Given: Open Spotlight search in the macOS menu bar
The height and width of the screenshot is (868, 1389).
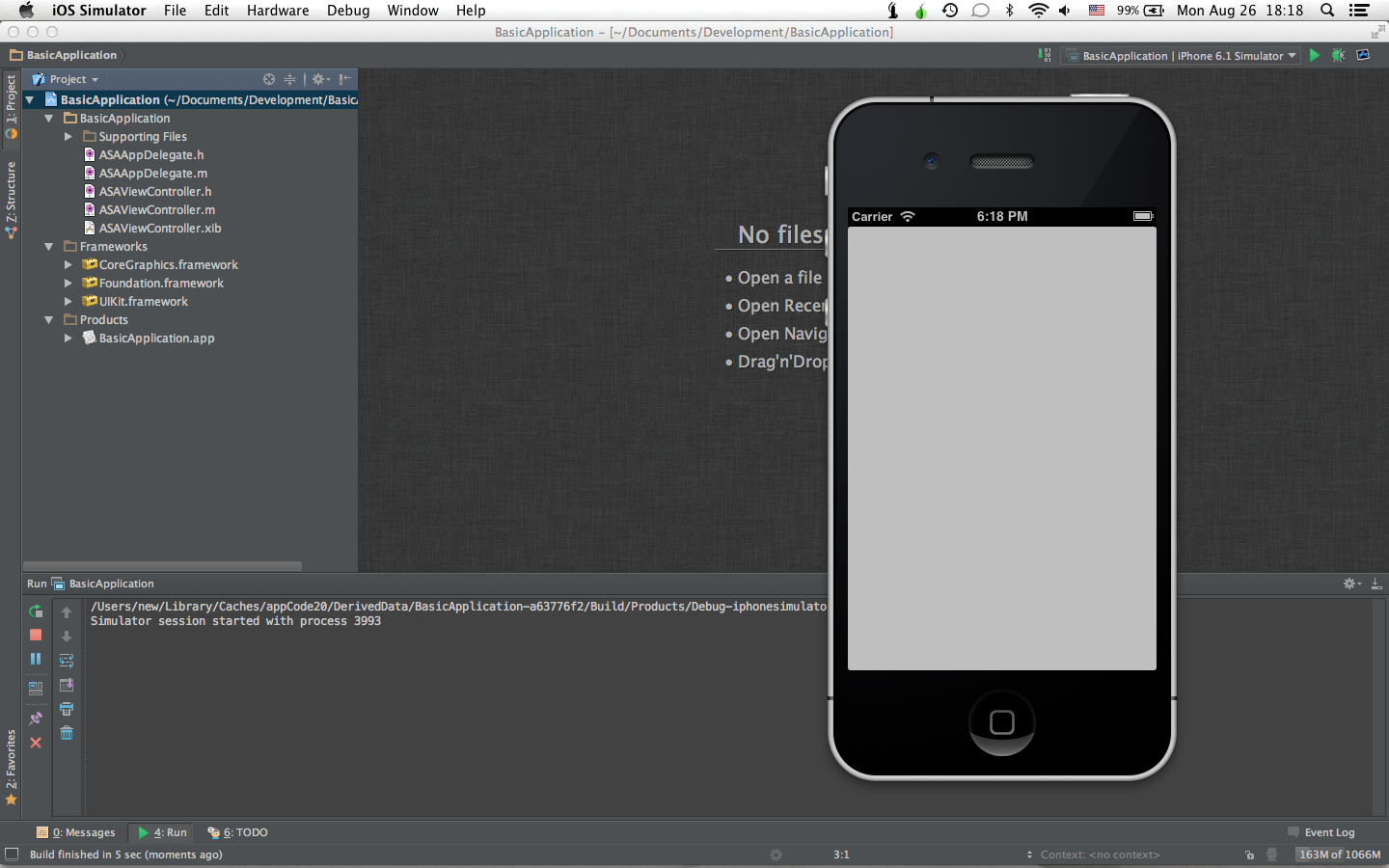Looking at the screenshot, I should tap(1327, 11).
